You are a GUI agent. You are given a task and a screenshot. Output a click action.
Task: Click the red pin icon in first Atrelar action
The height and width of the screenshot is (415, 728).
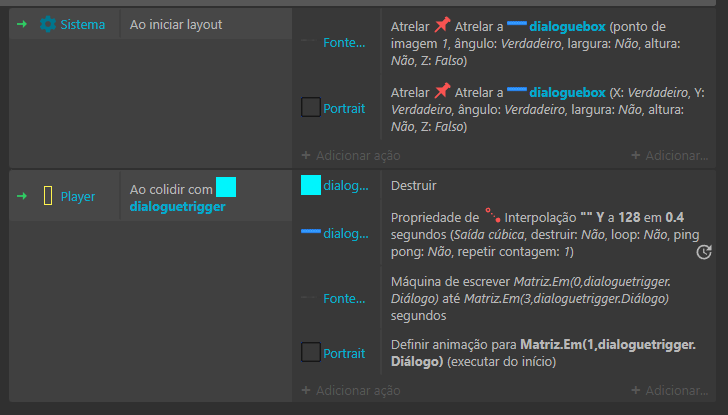coord(442,25)
